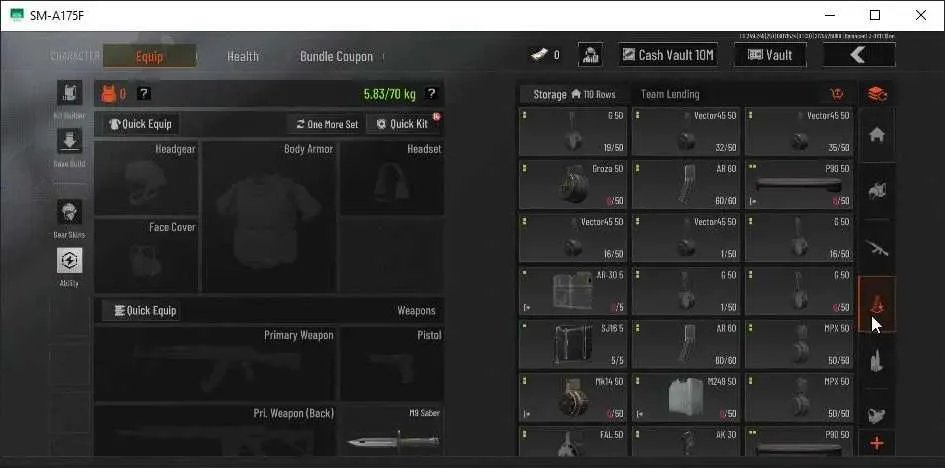The height and width of the screenshot is (468, 945).
Task: Select the FAL 50 magazine item
Action: [x=573, y=441]
